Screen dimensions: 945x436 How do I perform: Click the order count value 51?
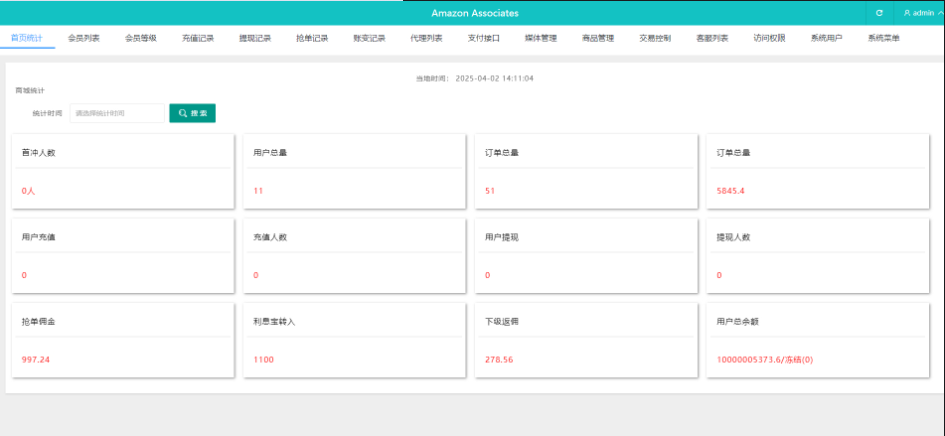490,191
